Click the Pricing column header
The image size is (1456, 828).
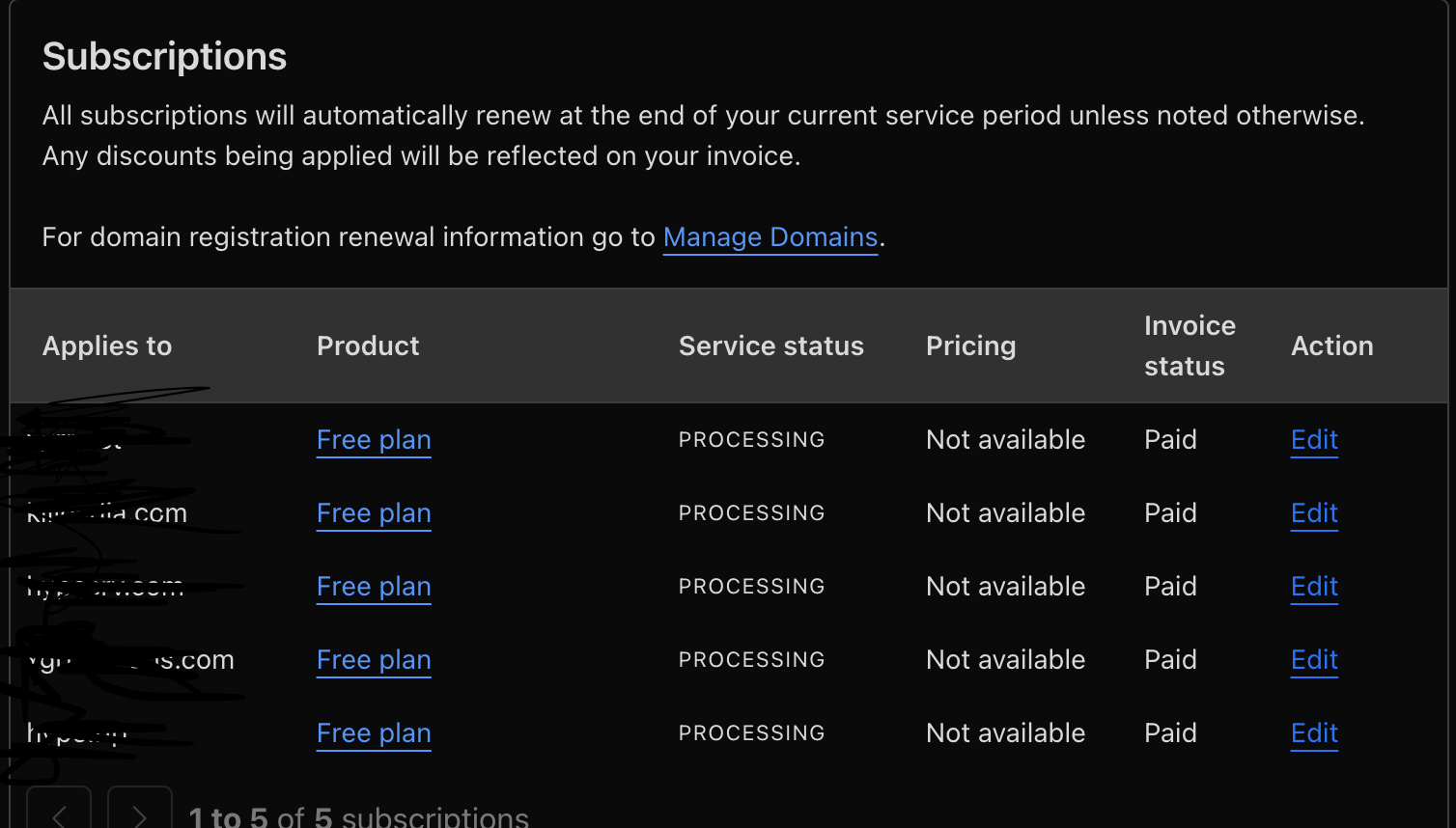pyautogui.click(x=970, y=346)
